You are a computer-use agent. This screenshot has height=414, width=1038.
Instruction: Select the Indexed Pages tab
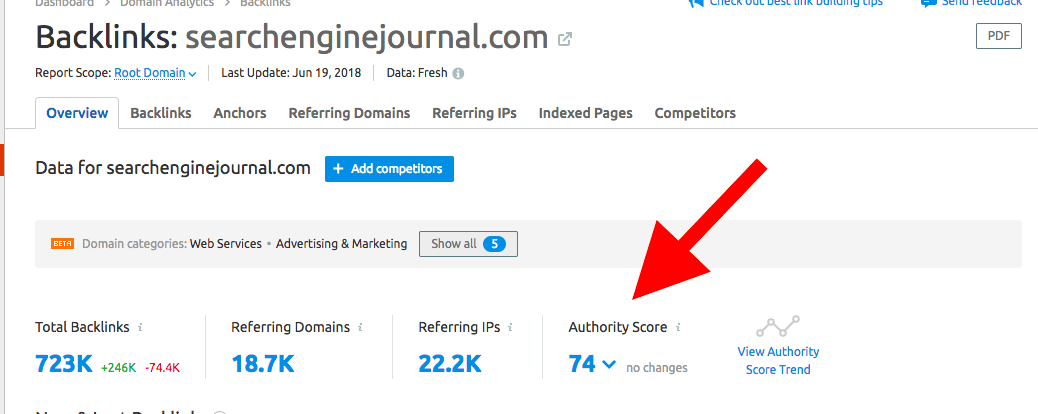tap(585, 113)
